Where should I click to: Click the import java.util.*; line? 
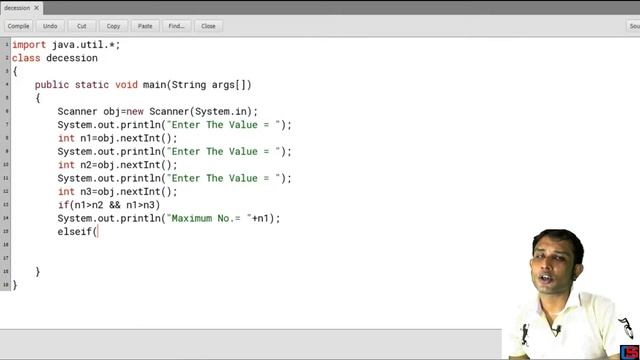(66, 44)
